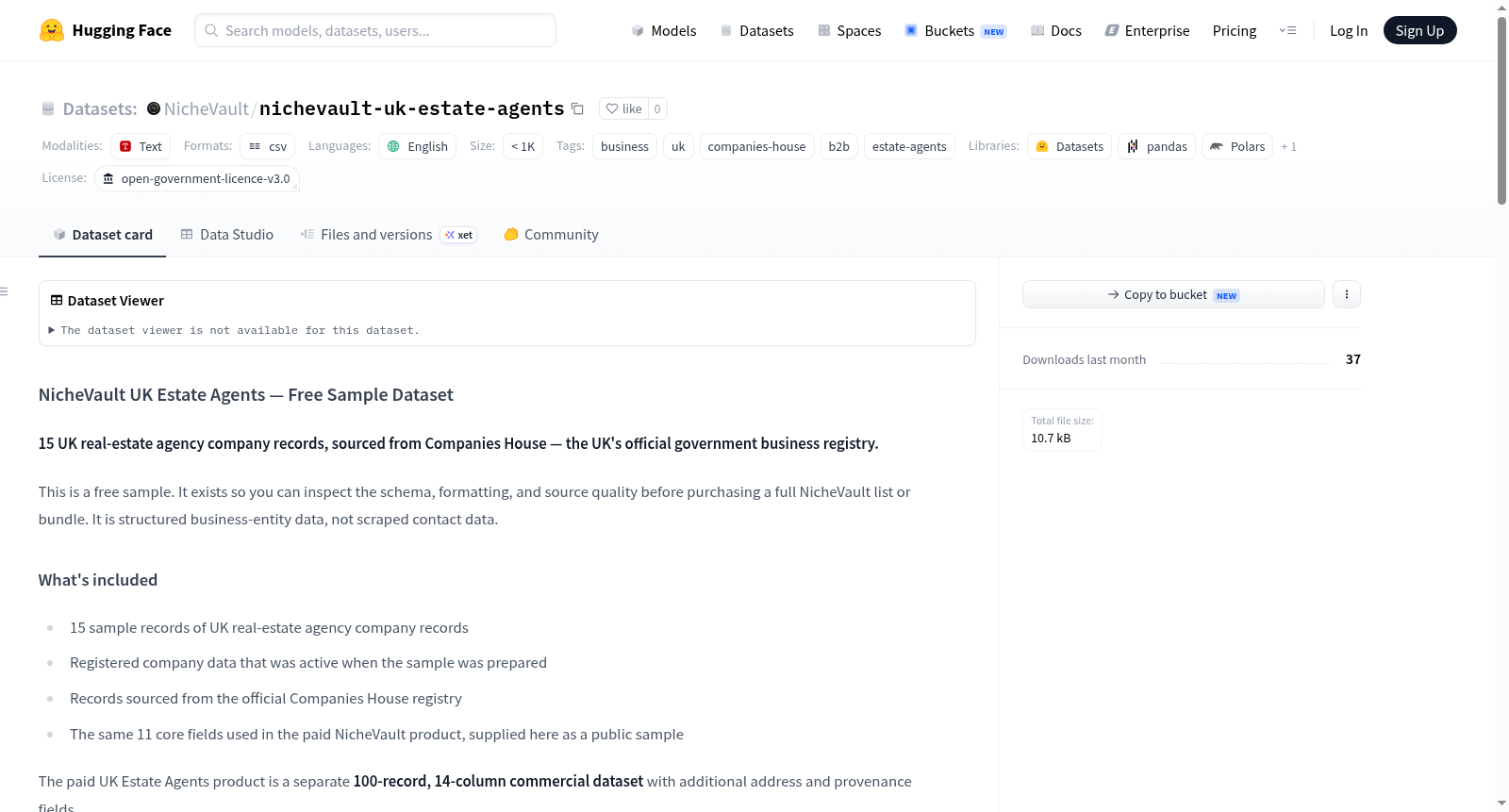Open the Pricing page
1509x812 pixels.
[1235, 30]
